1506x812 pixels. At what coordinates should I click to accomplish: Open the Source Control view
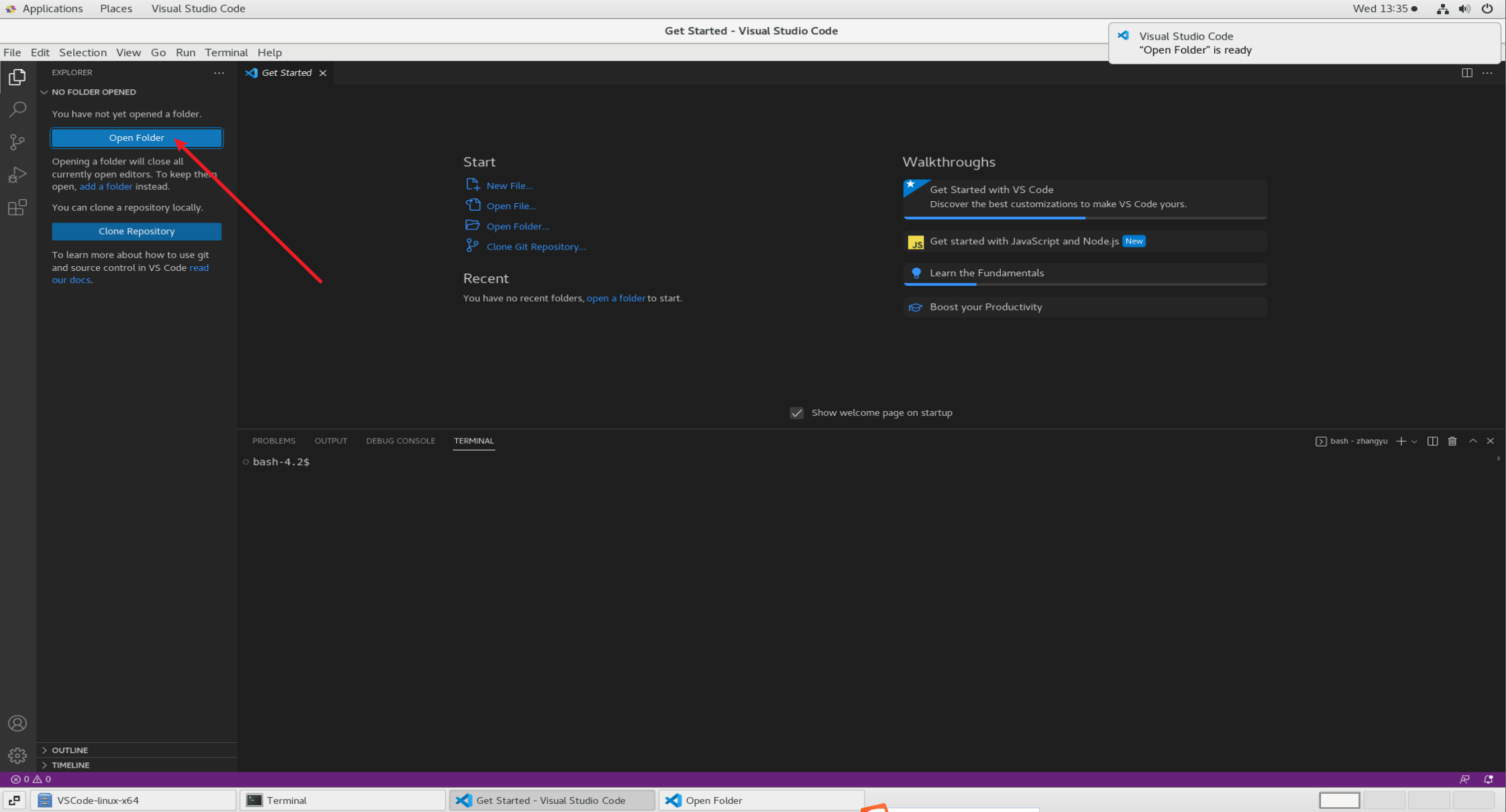17,142
